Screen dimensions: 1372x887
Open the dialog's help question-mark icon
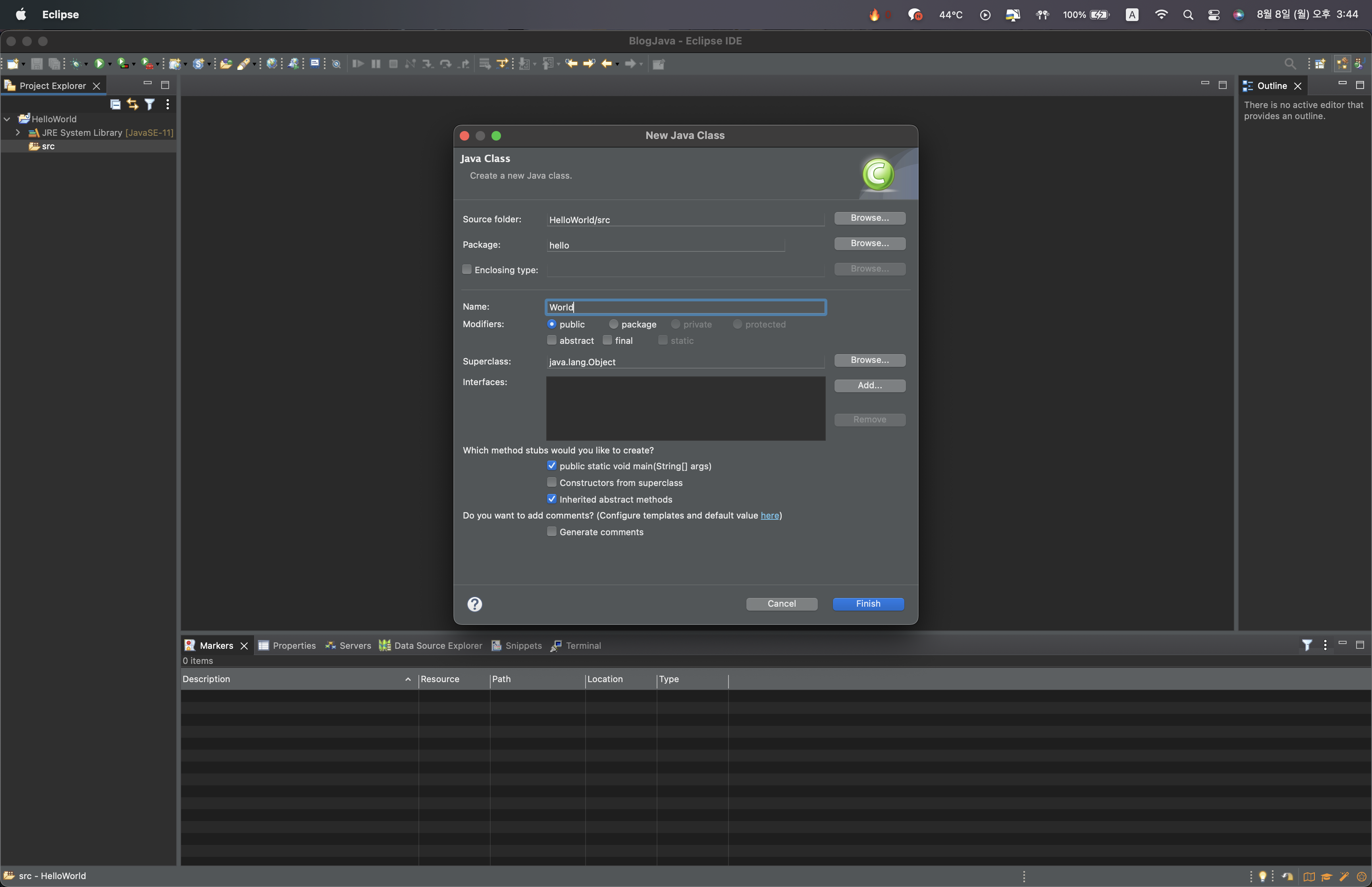point(474,604)
